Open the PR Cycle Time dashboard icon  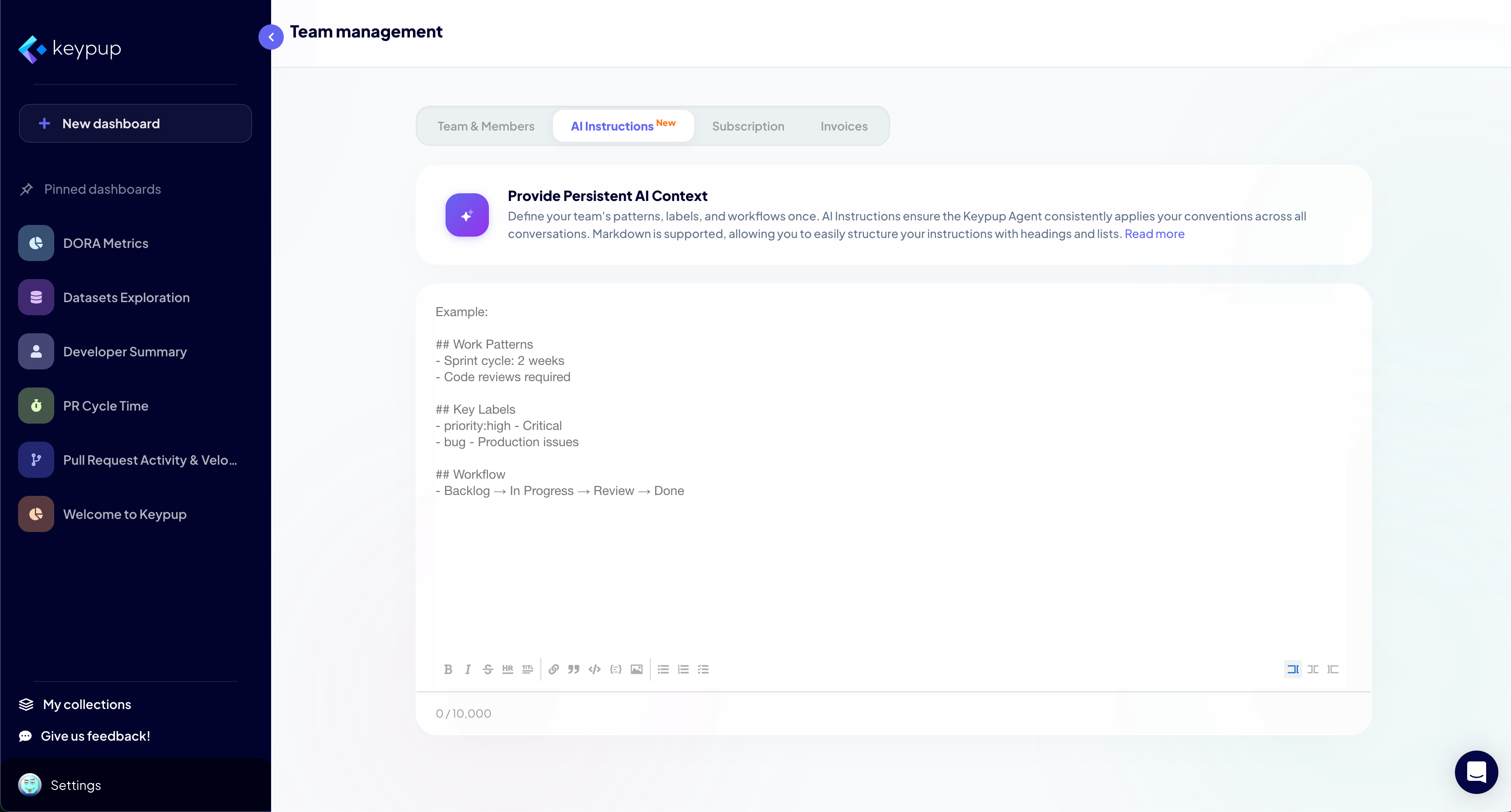tap(36, 406)
